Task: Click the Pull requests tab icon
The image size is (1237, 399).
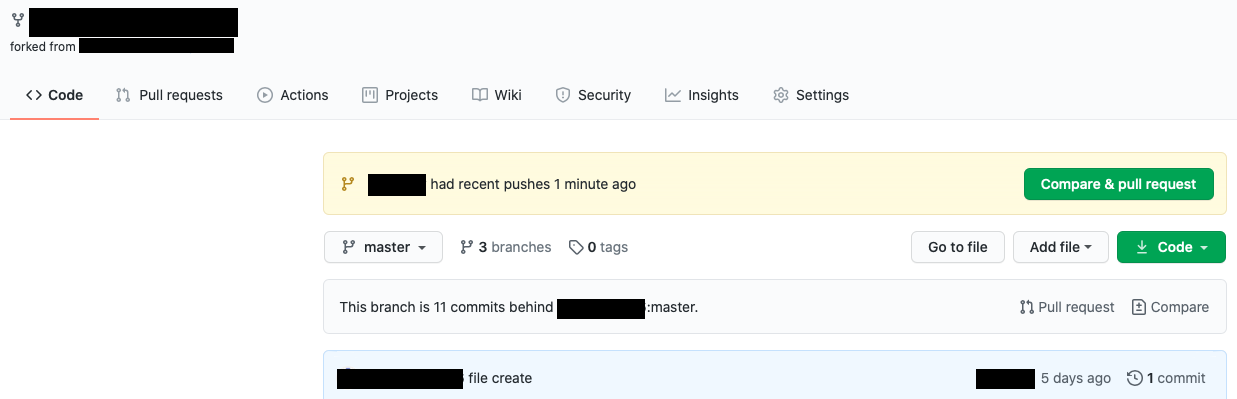Action: 123,95
